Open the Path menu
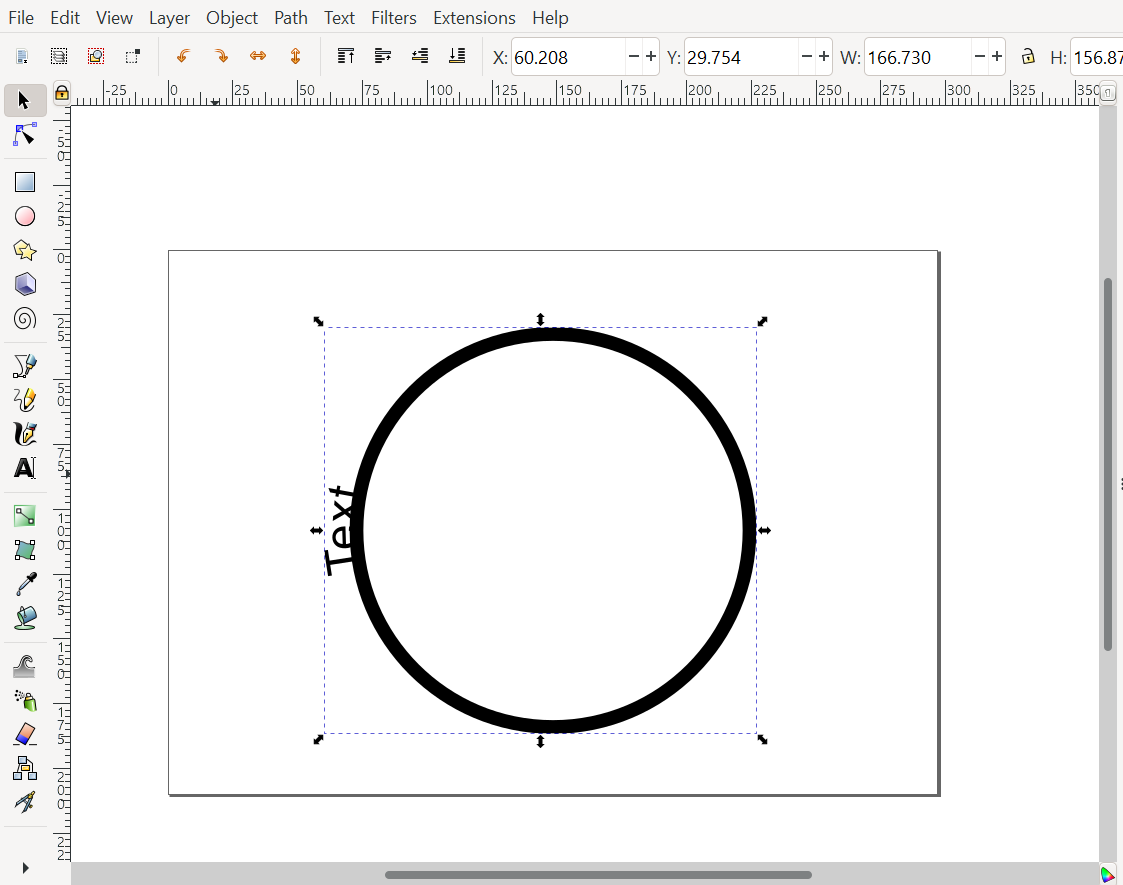 pyautogui.click(x=290, y=17)
